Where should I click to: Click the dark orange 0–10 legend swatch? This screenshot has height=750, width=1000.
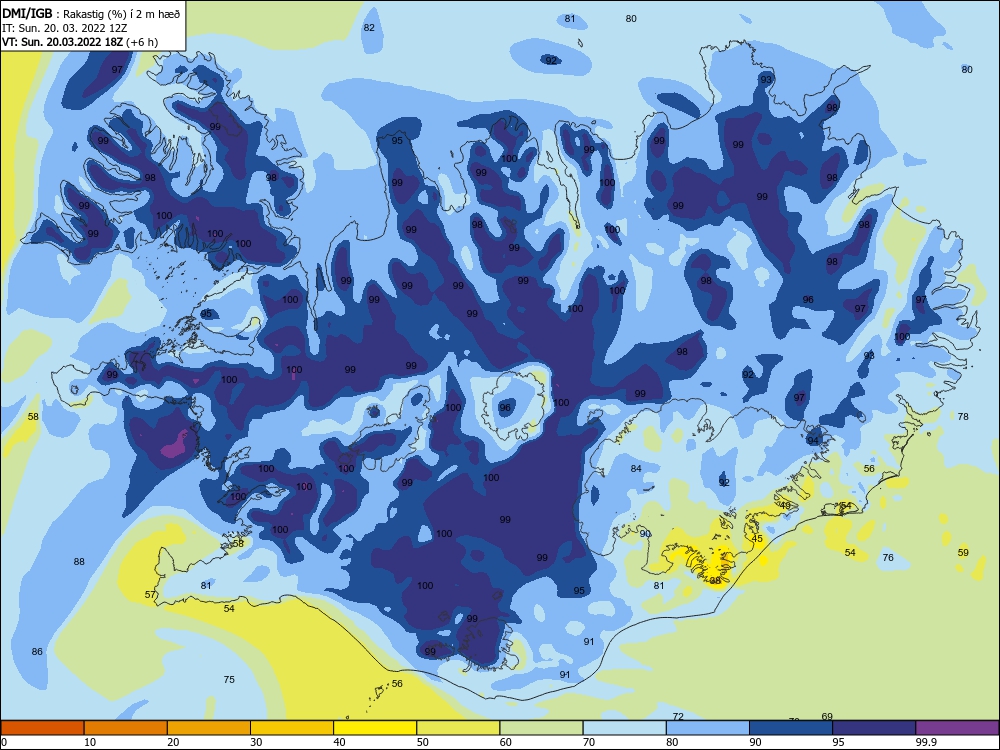[x=42, y=728]
